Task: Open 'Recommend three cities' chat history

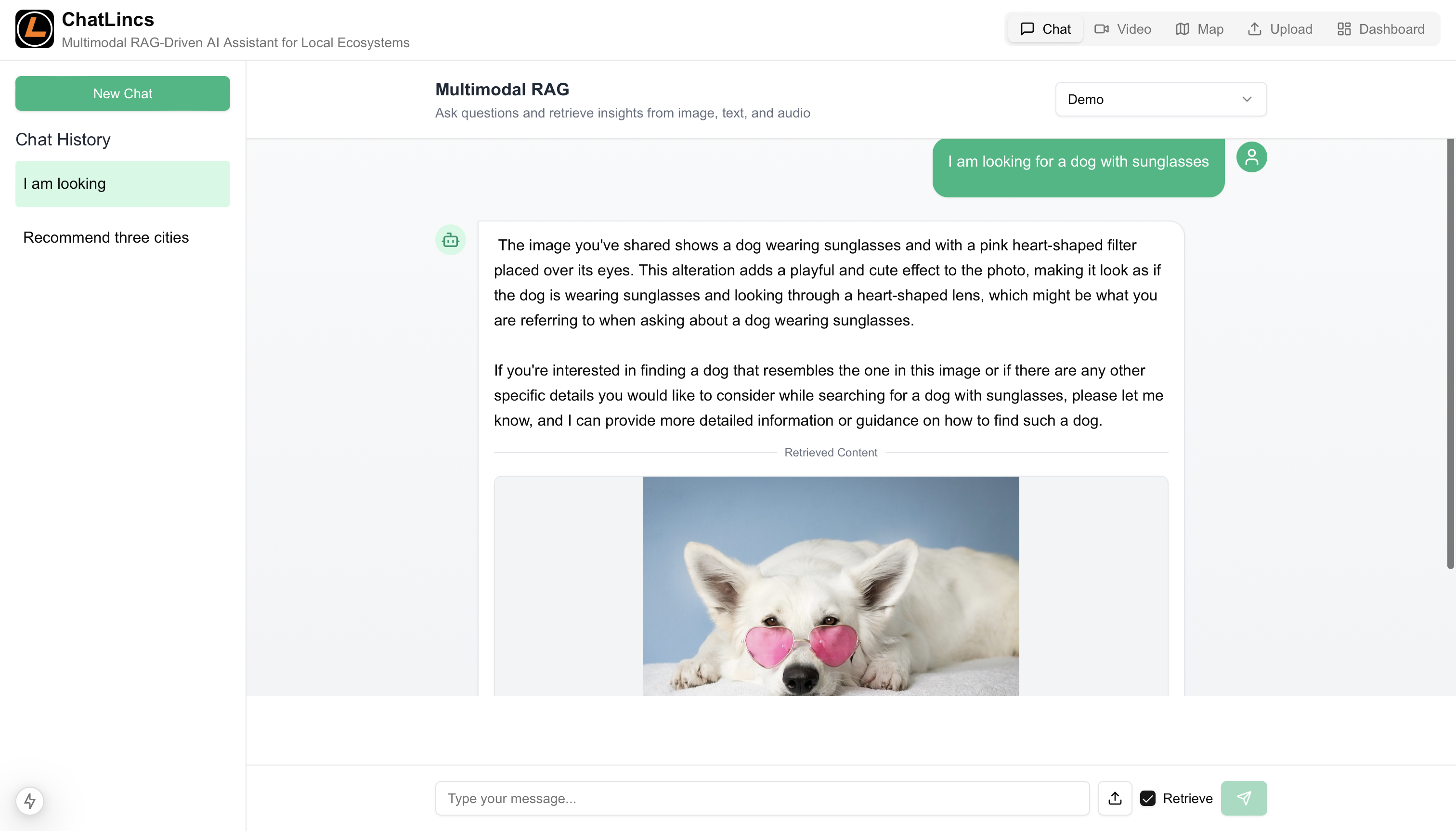Action: [105, 237]
